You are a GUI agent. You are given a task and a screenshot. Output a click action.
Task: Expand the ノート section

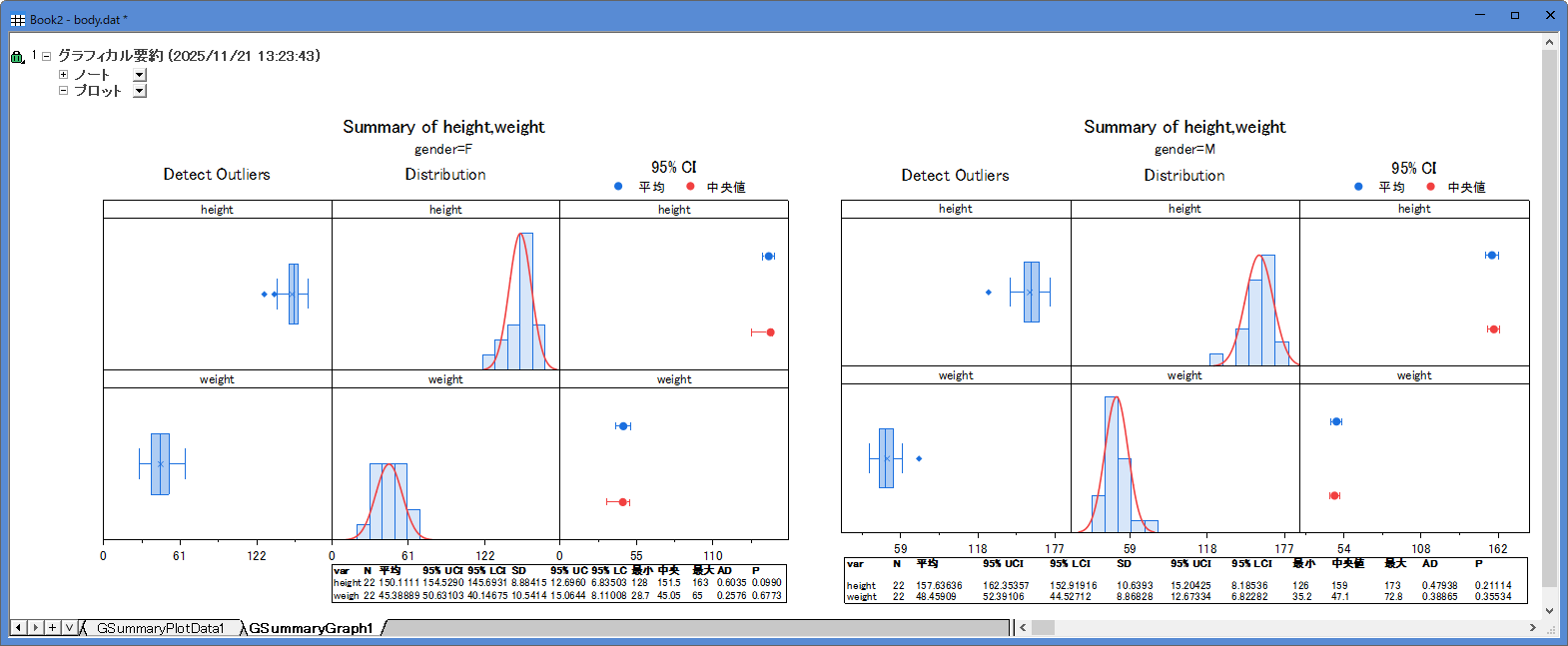pyautogui.click(x=63, y=74)
